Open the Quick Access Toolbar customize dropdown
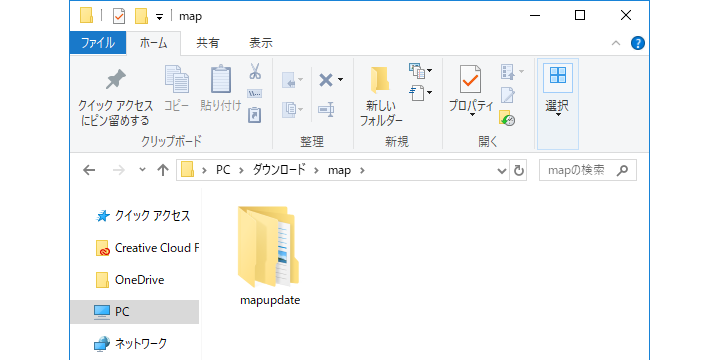720x360 pixels. tap(159, 17)
